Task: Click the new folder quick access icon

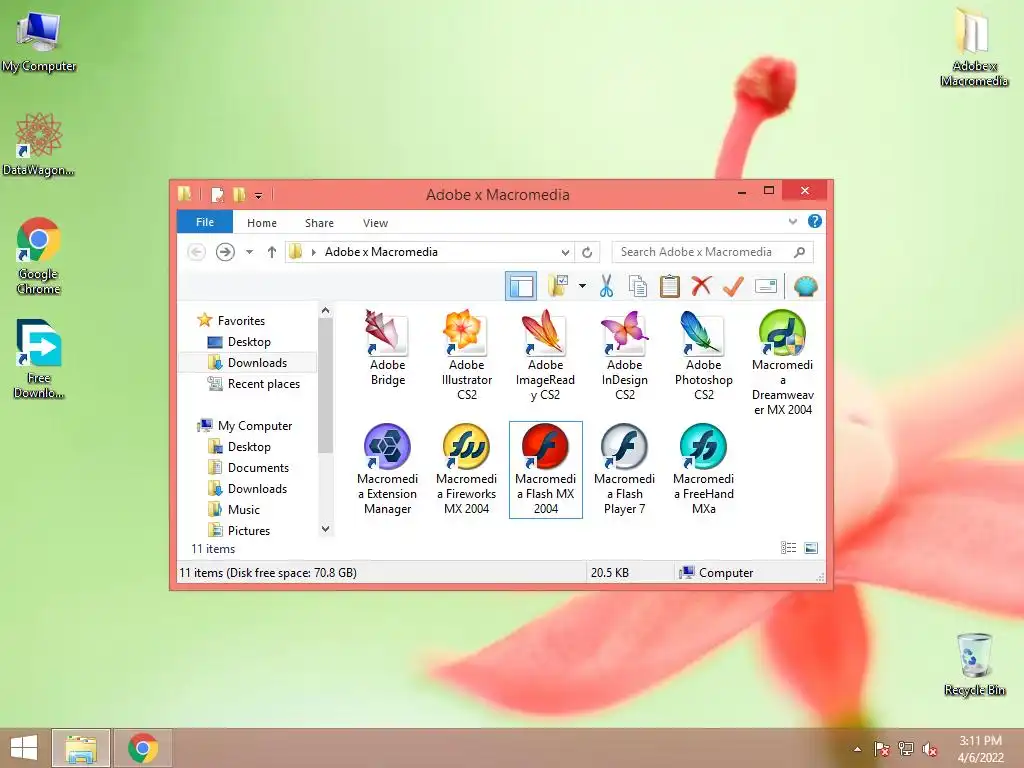Action: 240,195
